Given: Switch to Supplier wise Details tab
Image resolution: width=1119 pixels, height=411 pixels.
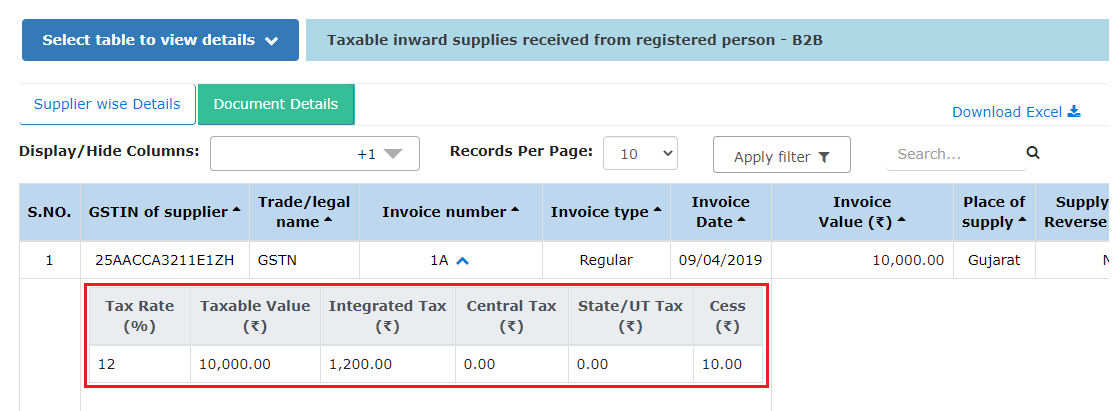Looking at the screenshot, I should pos(107,104).
